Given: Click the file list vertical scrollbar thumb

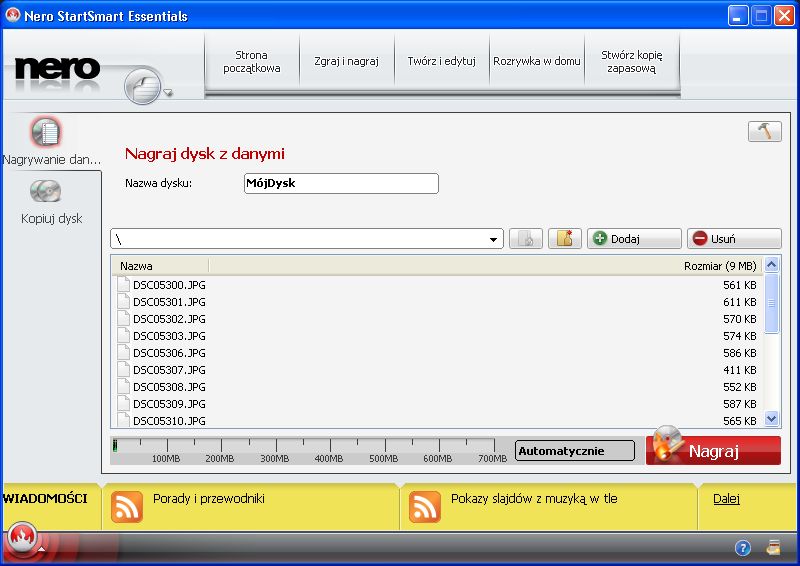Looking at the screenshot, I should pyautogui.click(x=771, y=303).
